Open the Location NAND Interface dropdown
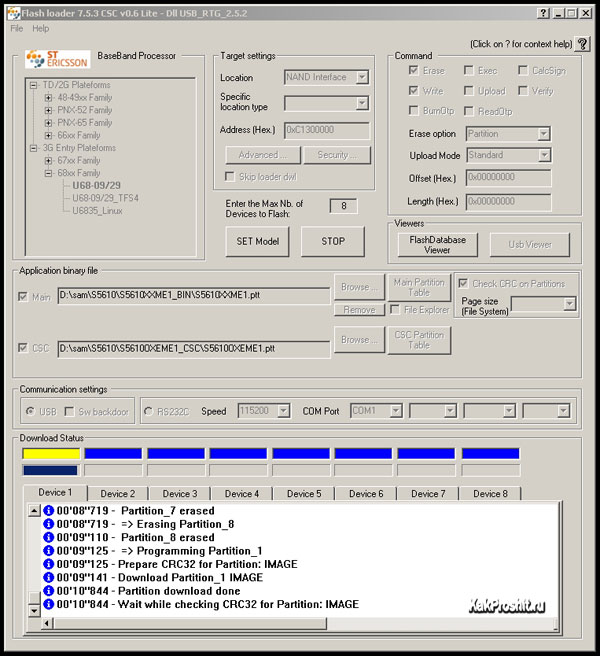This screenshot has width=600, height=656. pos(361,77)
